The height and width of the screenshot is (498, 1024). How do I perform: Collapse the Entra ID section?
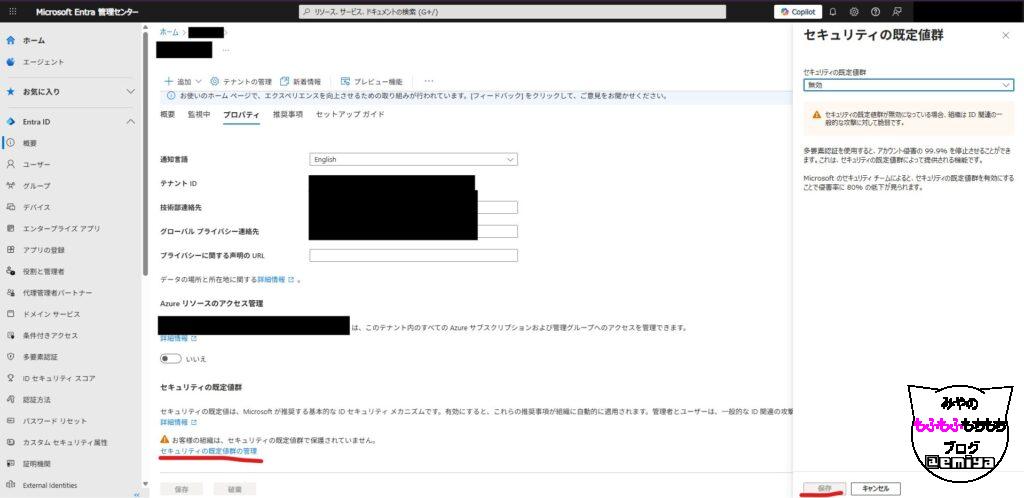(x=131, y=122)
